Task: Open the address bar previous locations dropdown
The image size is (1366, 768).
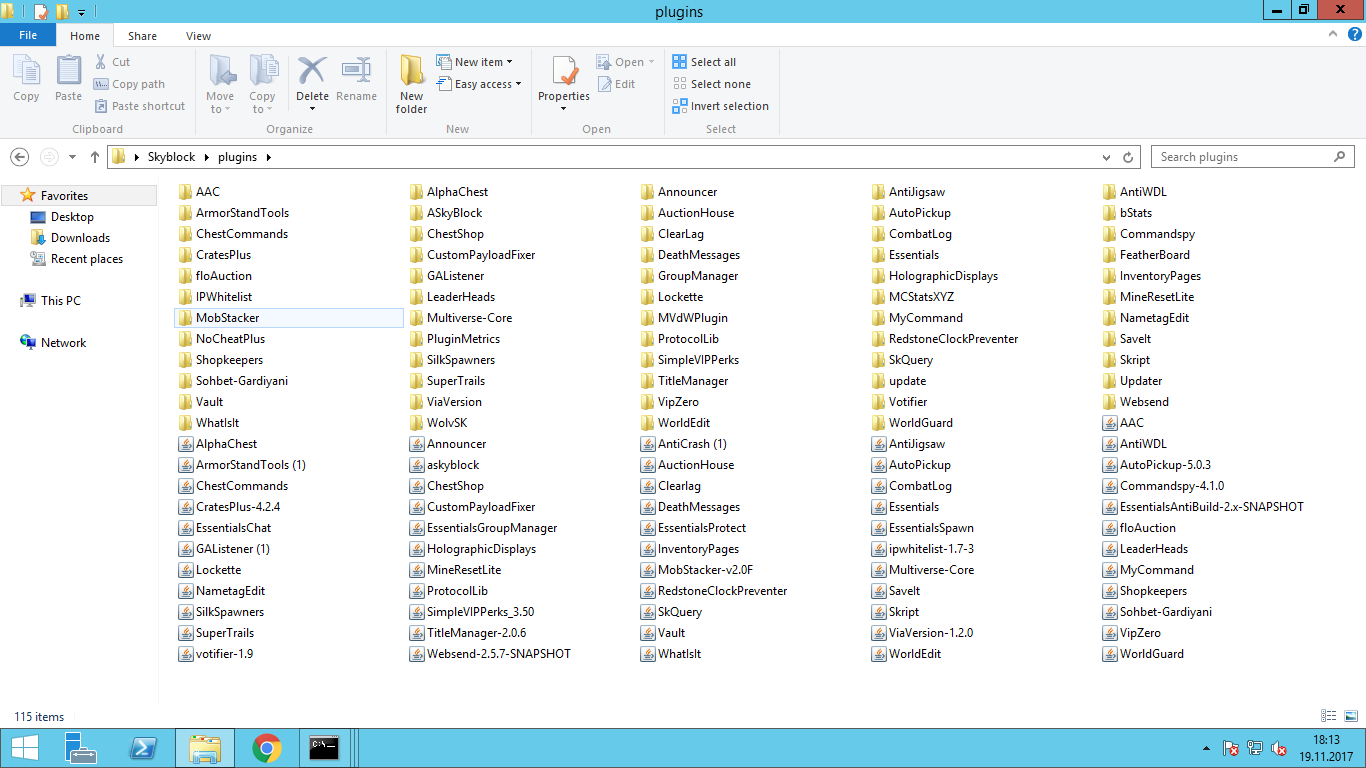Action: (x=1106, y=157)
